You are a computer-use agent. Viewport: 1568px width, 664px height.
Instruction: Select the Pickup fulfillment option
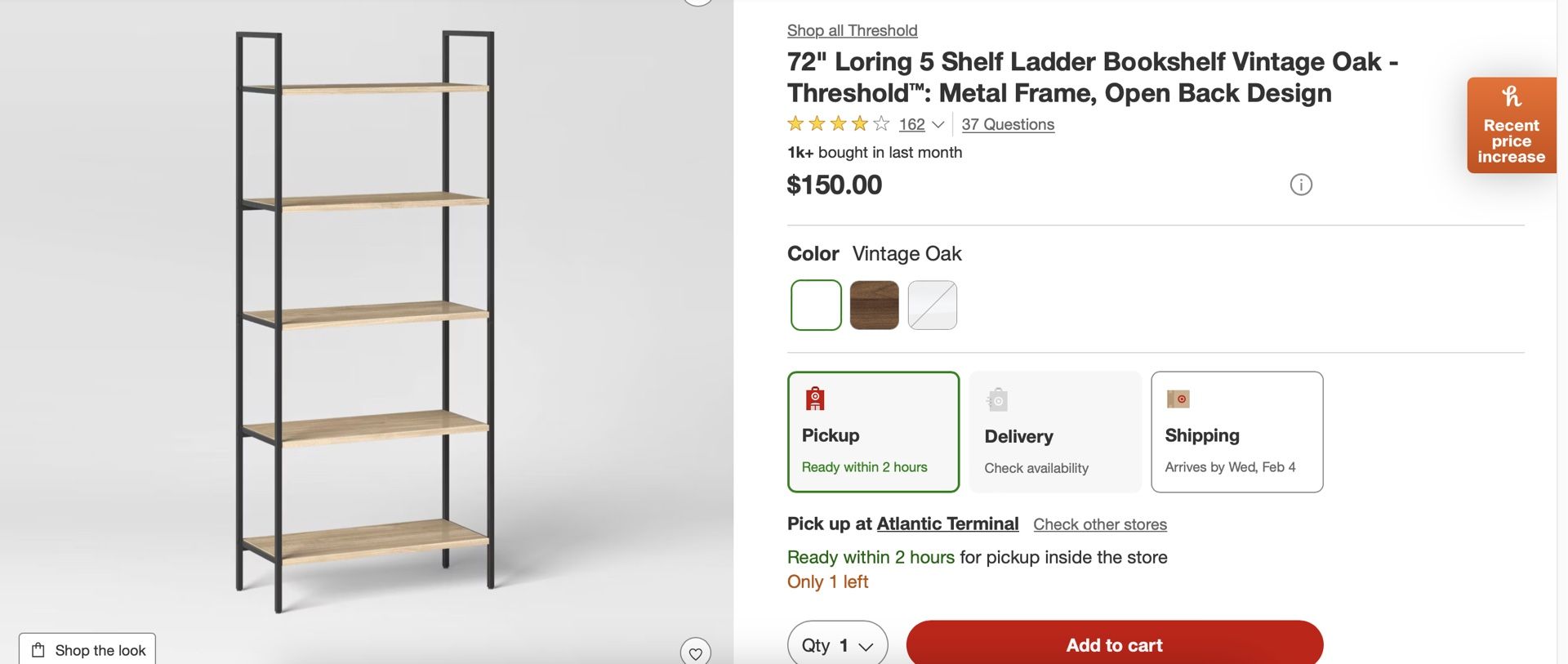pos(873,432)
